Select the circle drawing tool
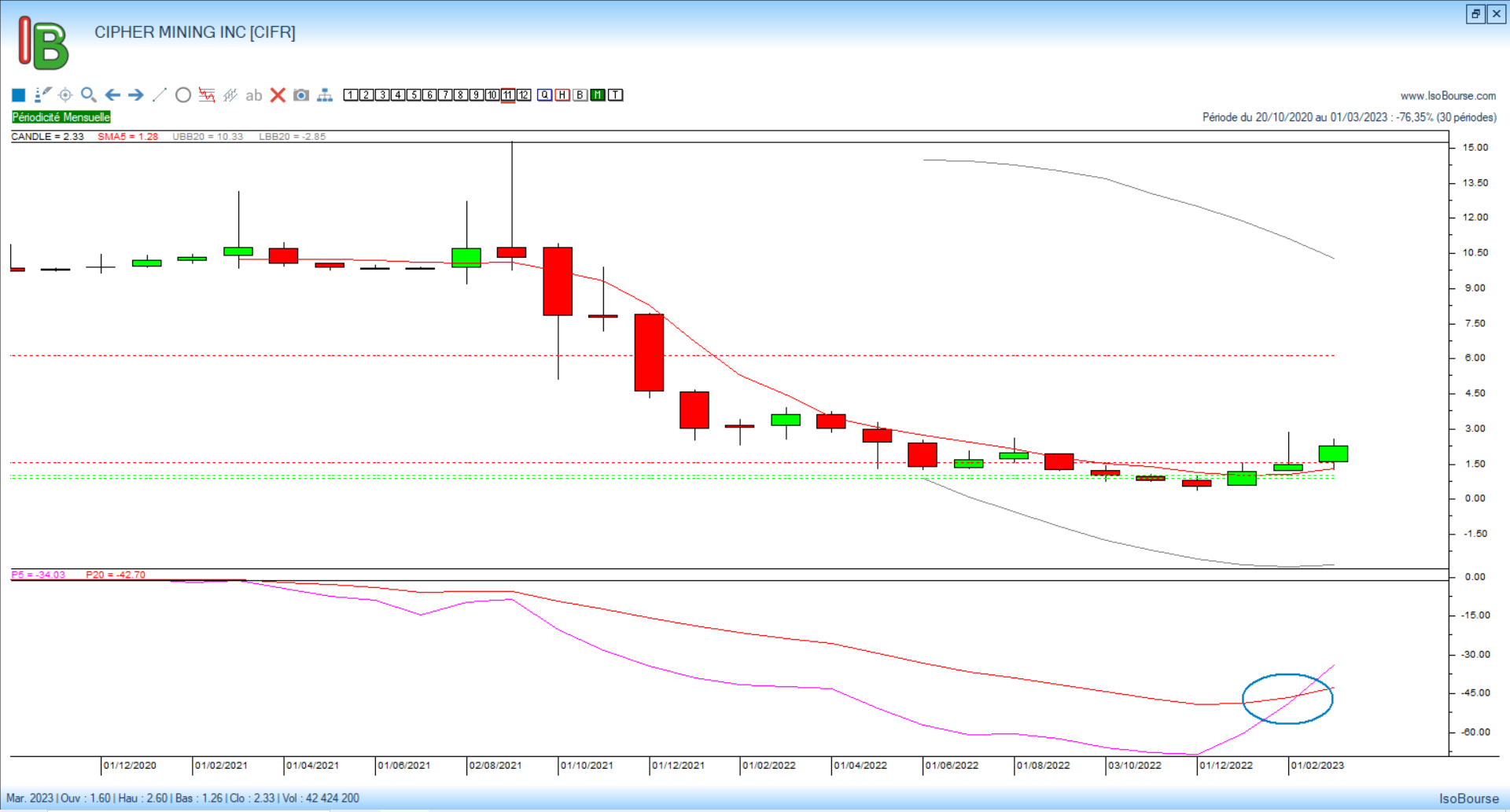Image resolution: width=1510 pixels, height=812 pixels. [x=183, y=95]
